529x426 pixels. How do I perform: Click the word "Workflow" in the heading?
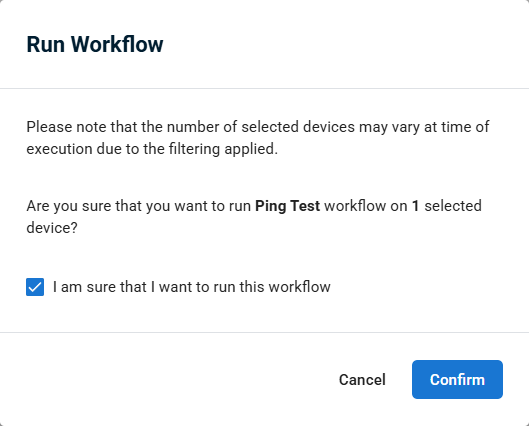[x=117, y=44]
